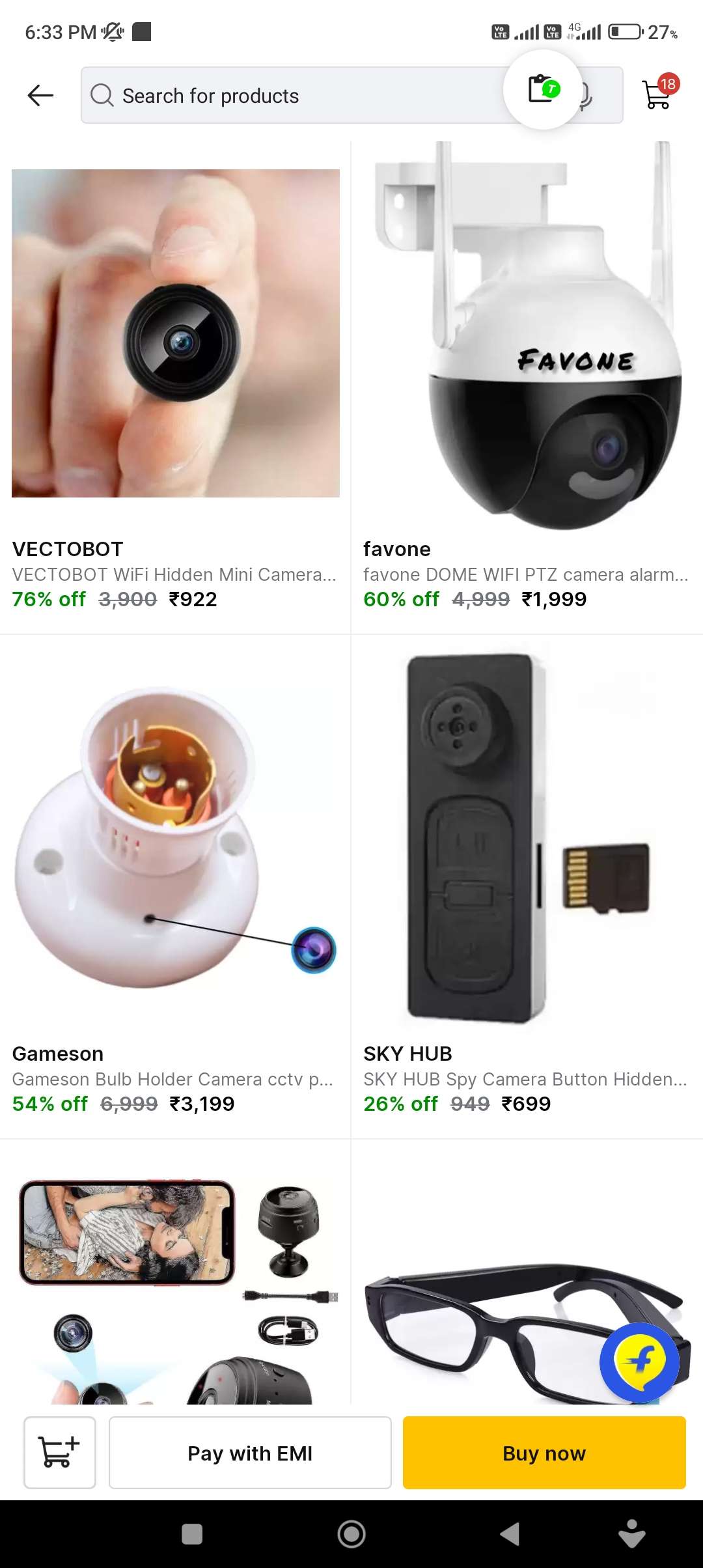Tap the search magnifier icon

(x=102, y=95)
